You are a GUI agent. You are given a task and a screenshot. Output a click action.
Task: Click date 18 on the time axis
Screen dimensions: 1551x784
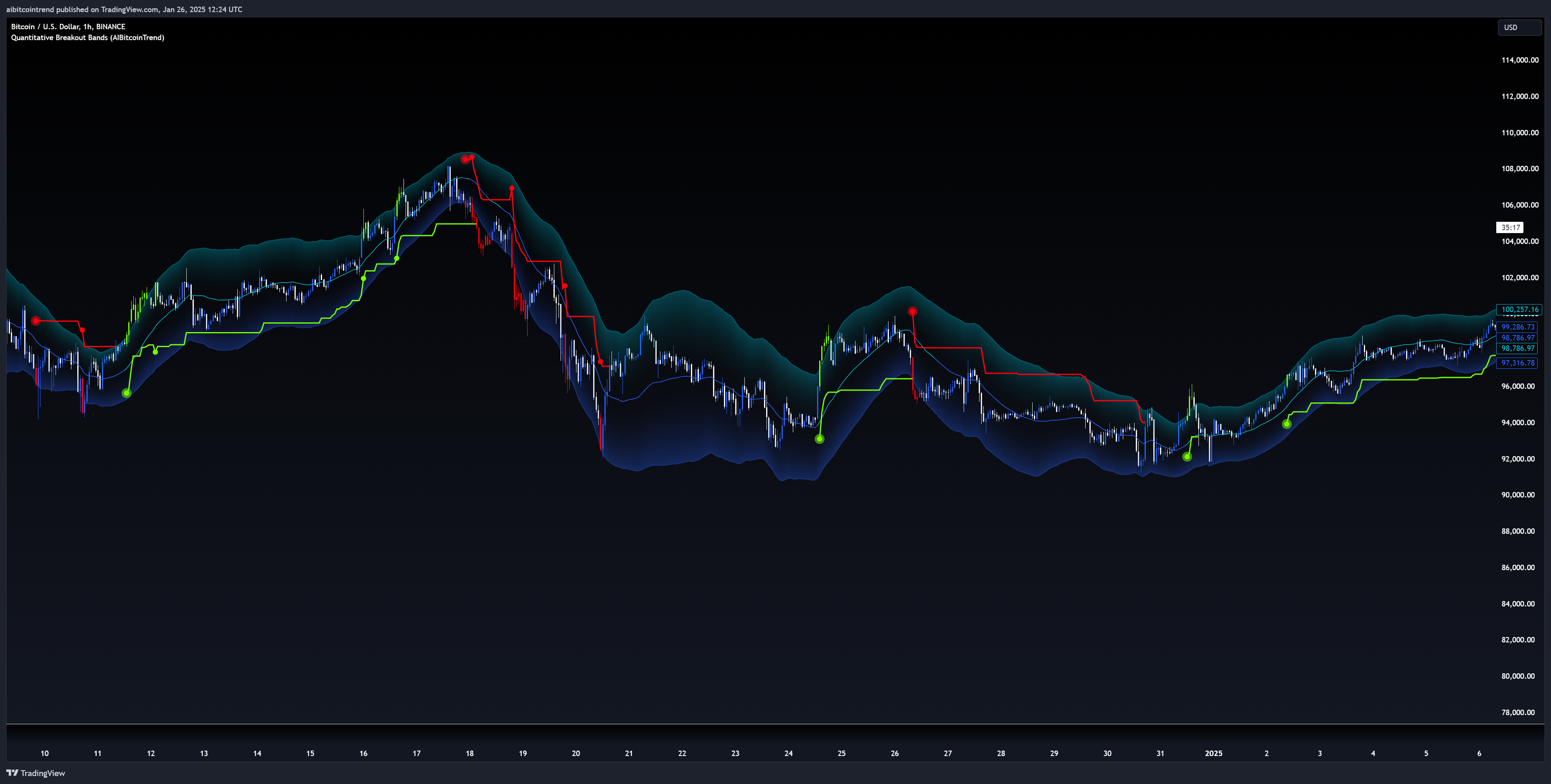[x=470, y=753]
